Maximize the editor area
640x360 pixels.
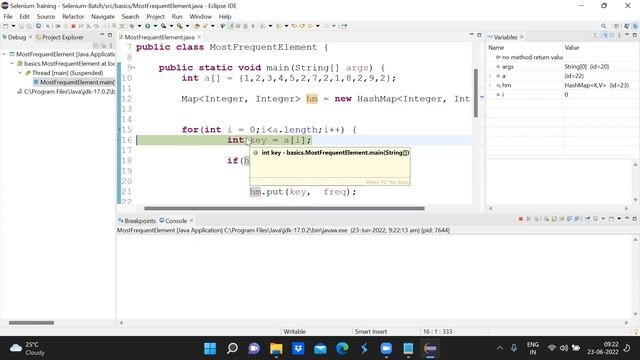coord(479,35)
